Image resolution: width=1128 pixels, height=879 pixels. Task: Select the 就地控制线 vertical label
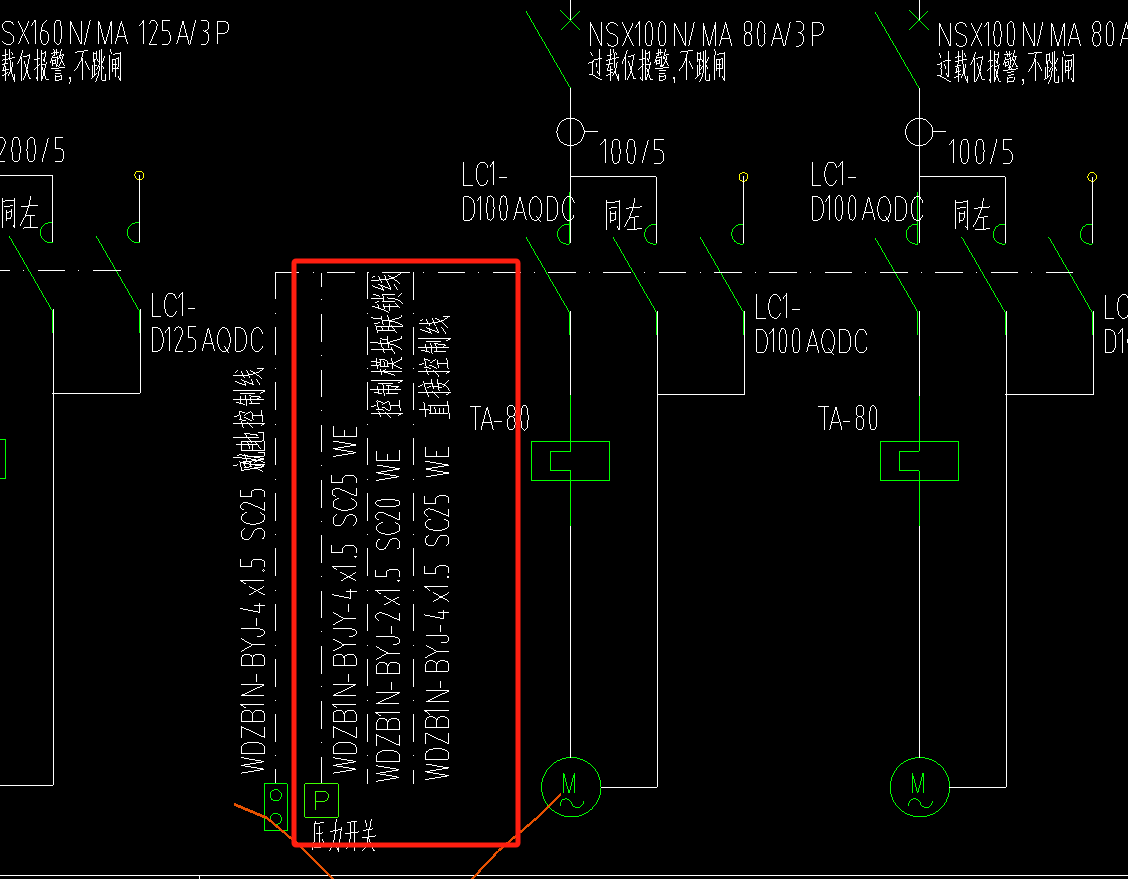click(x=250, y=419)
